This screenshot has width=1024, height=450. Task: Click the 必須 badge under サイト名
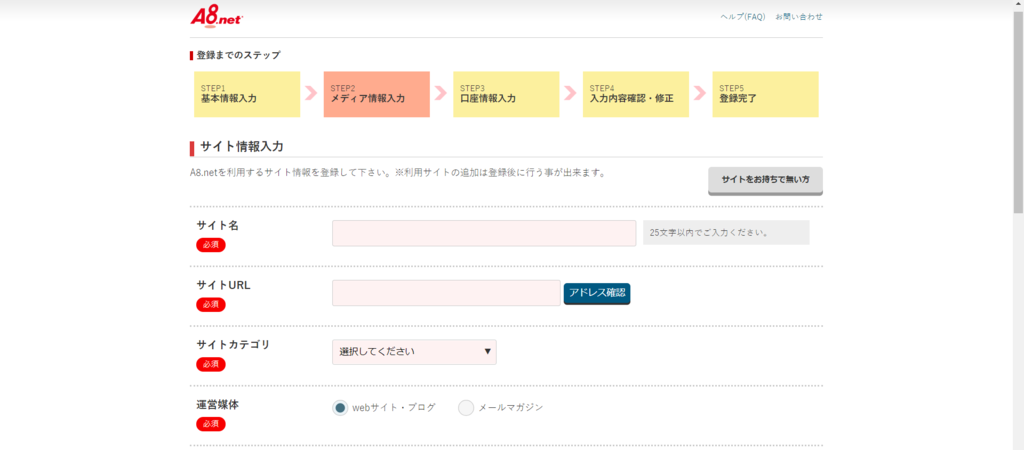point(211,245)
